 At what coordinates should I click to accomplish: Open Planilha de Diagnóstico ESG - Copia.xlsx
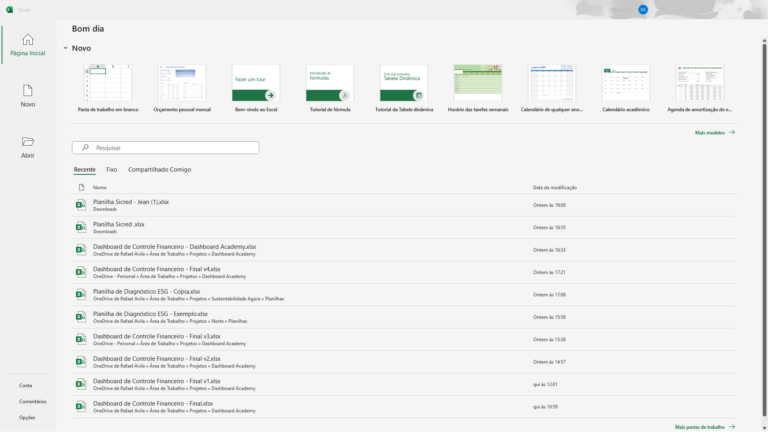[404, 294]
